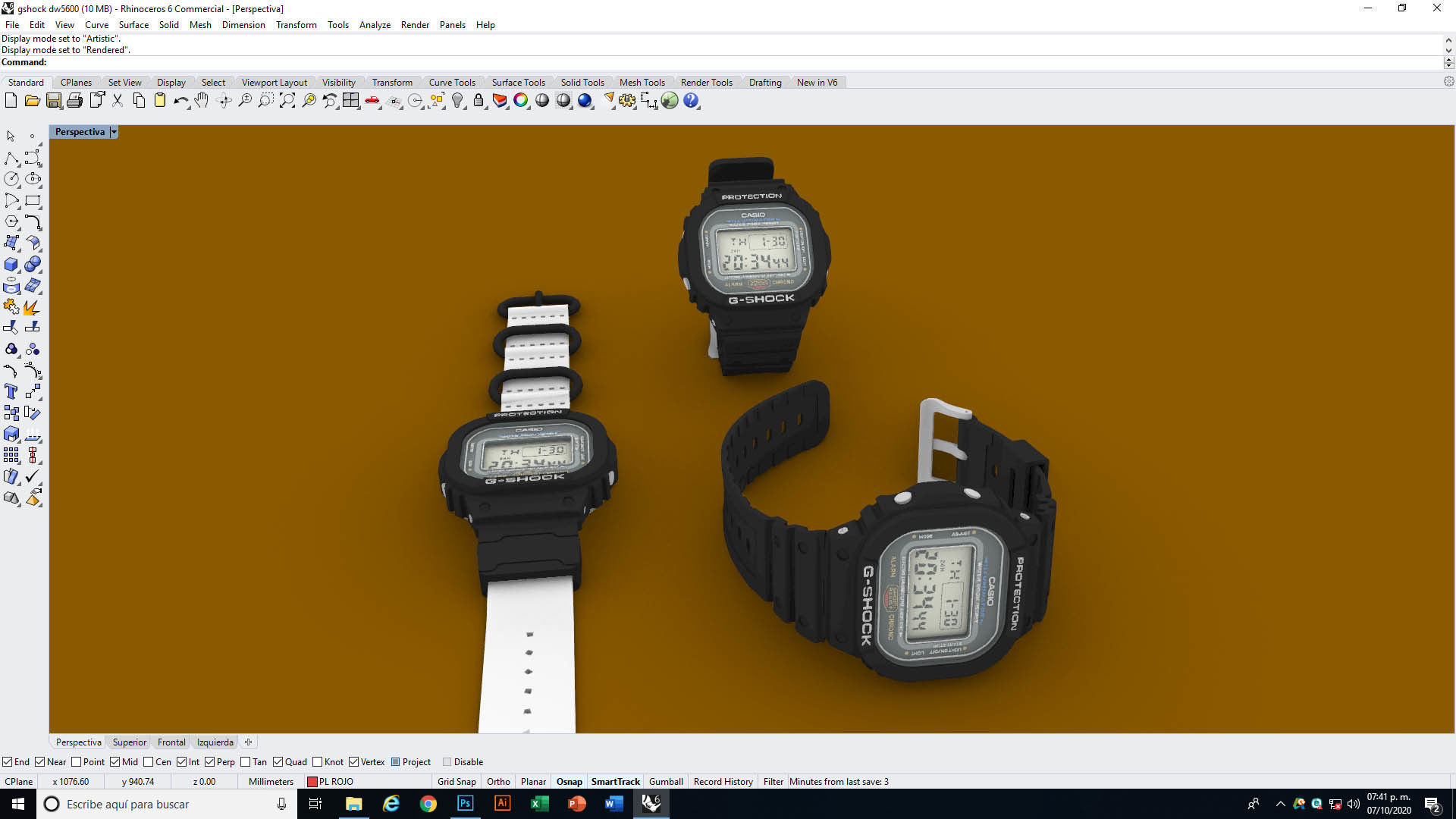Show hidden system tray icons chevron
The width and height of the screenshot is (1456, 819).
(1281, 804)
